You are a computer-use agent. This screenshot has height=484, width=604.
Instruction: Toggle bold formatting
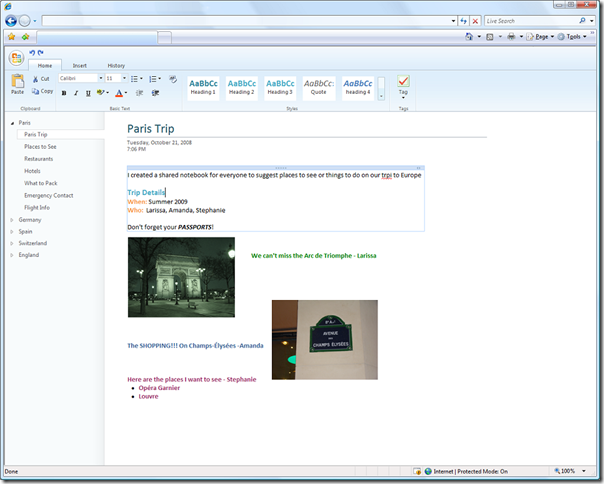click(64, 93)
